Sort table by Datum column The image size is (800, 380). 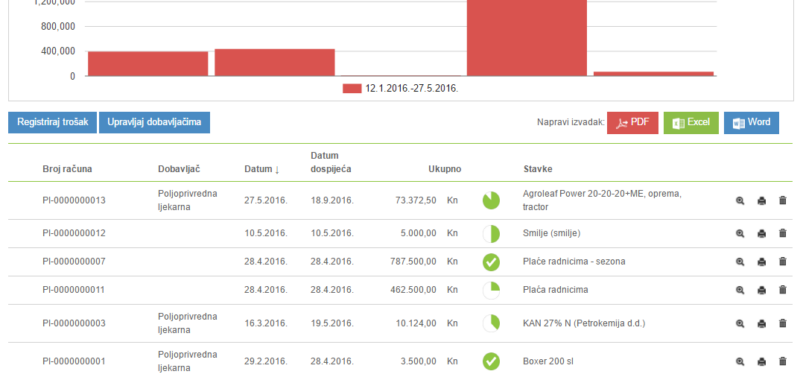pyautogui.click(x=262, y=169)
